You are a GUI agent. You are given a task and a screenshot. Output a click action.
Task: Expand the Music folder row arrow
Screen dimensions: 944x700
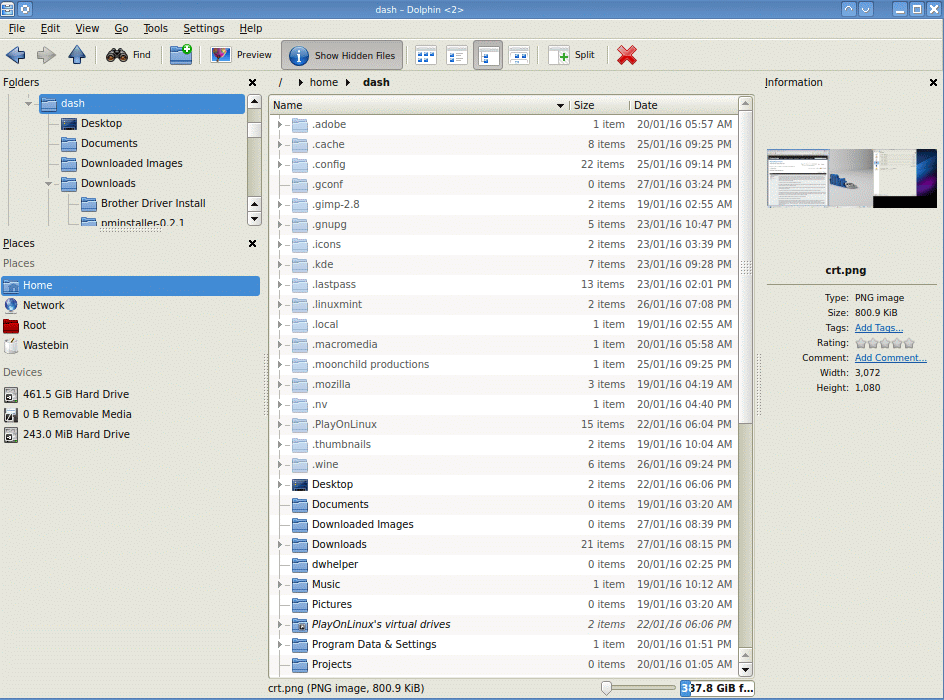tap(280, 584)
